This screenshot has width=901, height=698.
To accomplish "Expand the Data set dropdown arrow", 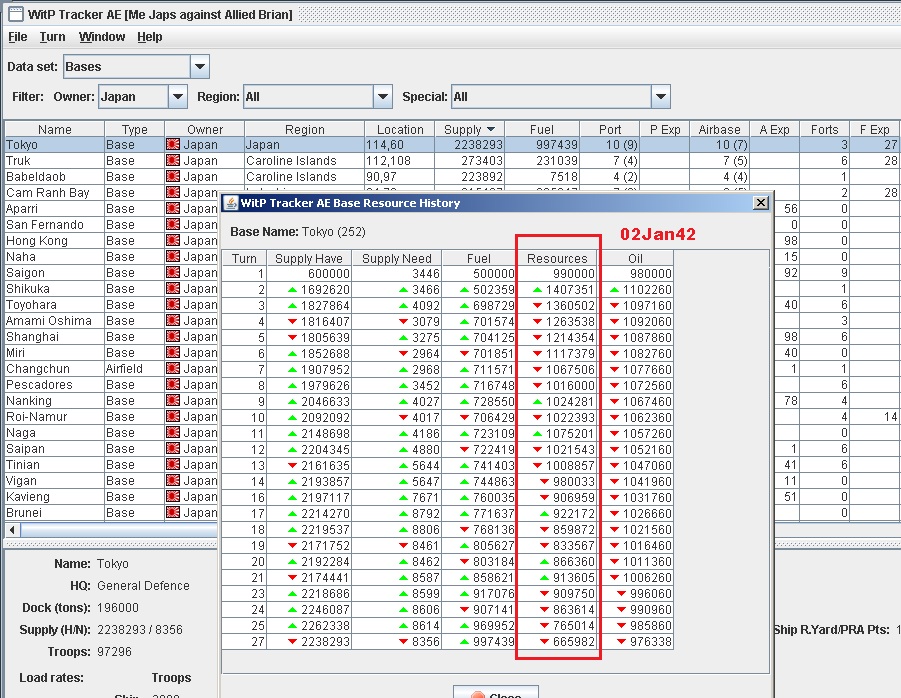I will point(199,67).
